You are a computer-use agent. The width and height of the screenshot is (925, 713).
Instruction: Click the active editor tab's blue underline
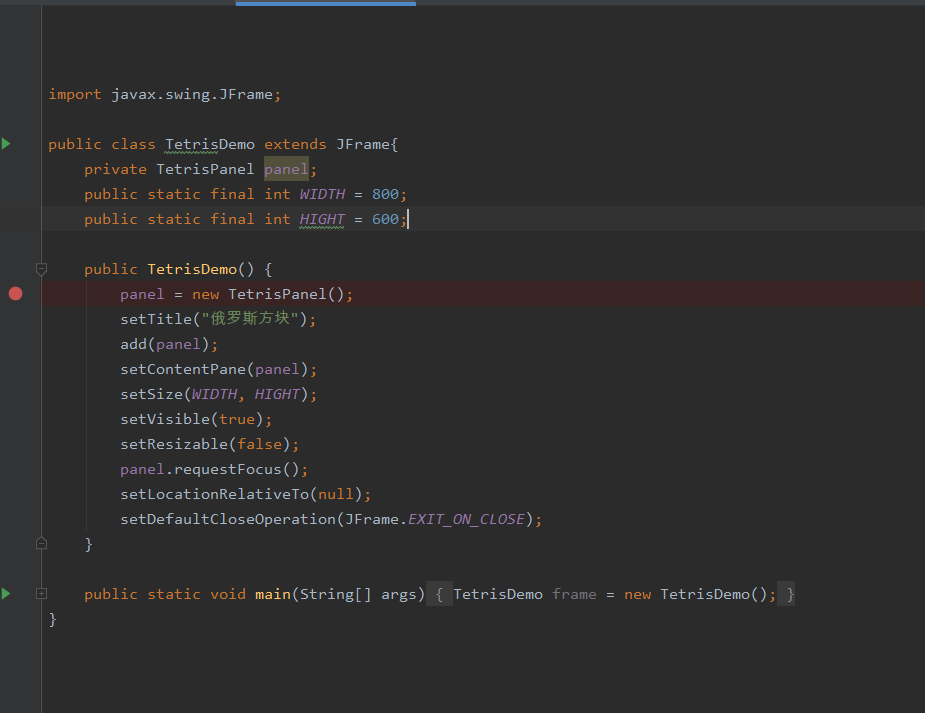tap(326, 4)
